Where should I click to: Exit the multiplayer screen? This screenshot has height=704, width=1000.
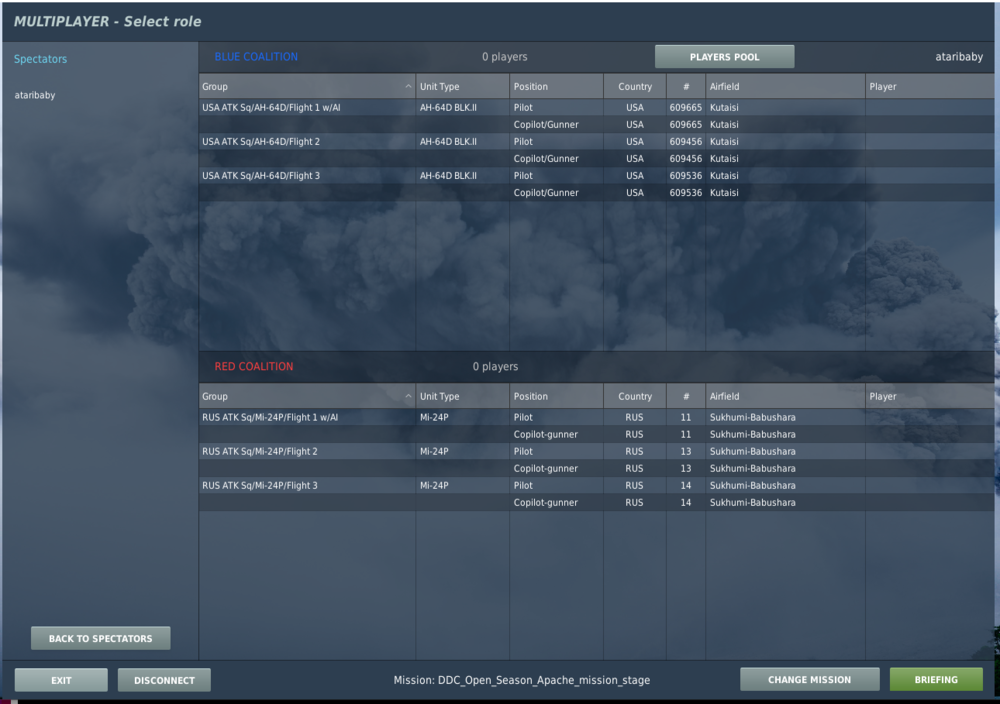pos(61,680)
